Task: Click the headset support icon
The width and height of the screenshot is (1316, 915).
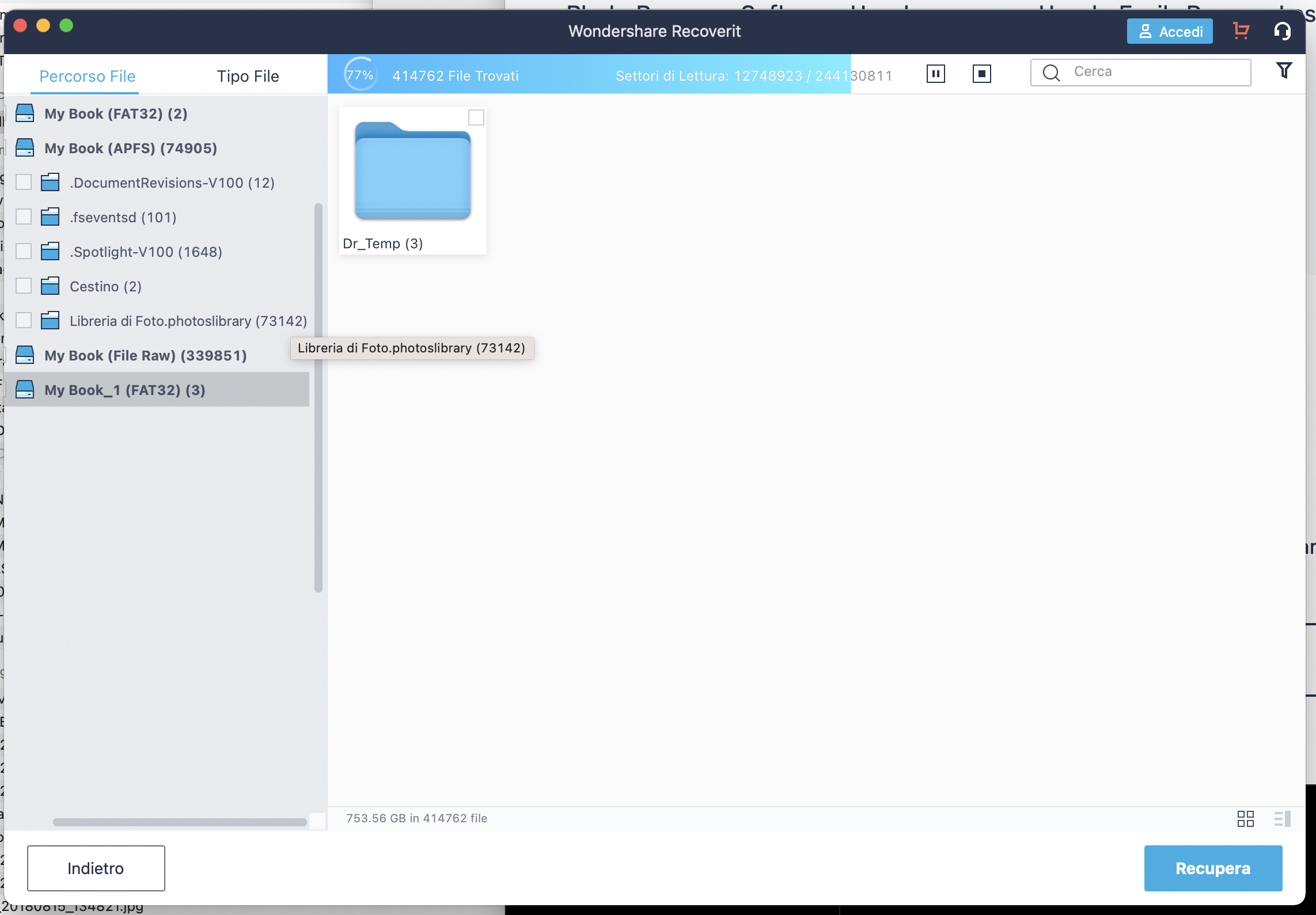Action: [x=1282, y=31]
